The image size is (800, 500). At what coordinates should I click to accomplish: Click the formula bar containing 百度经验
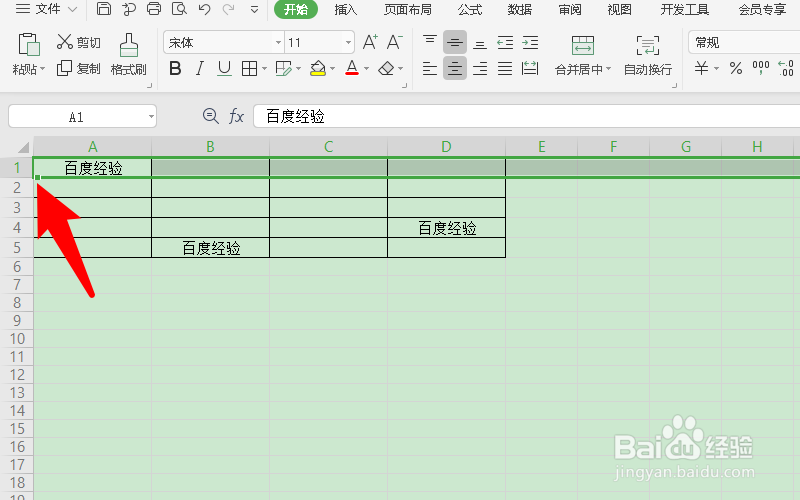point(527,116)
